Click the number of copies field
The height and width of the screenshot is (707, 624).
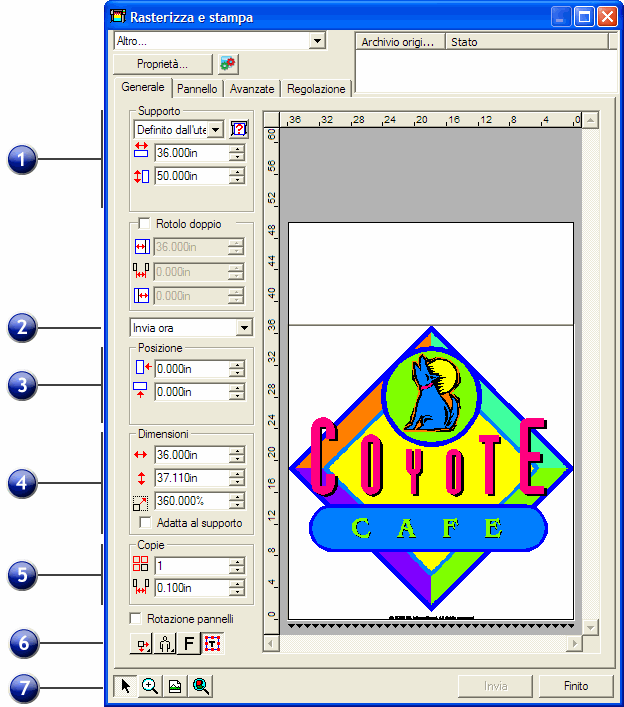(191, 565)
